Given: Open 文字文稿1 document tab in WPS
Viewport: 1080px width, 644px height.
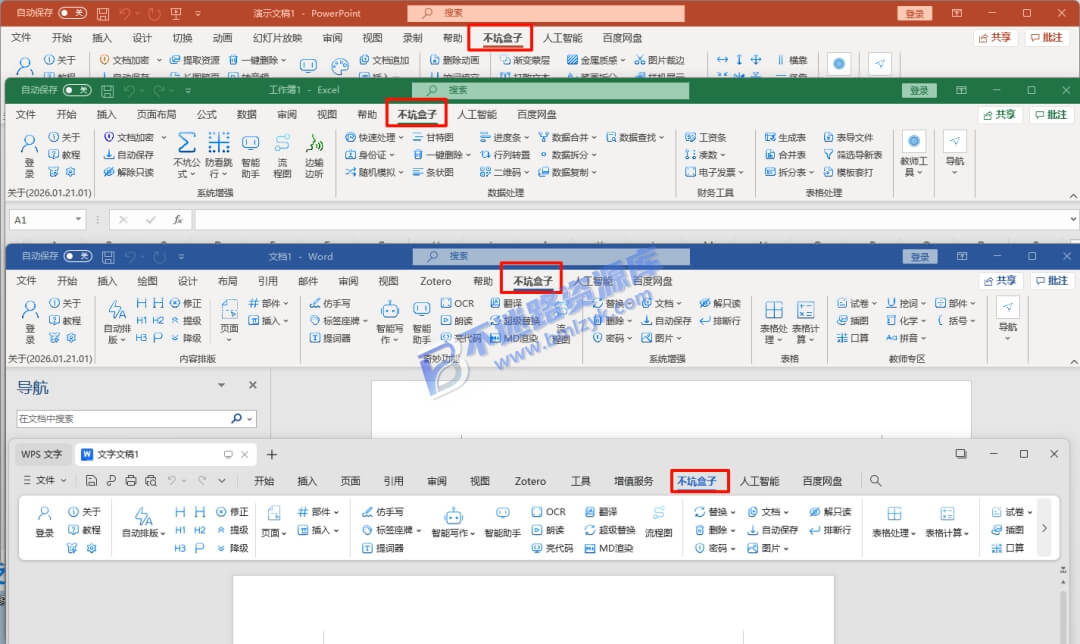Looking at the screenshot, I should 165,455.
